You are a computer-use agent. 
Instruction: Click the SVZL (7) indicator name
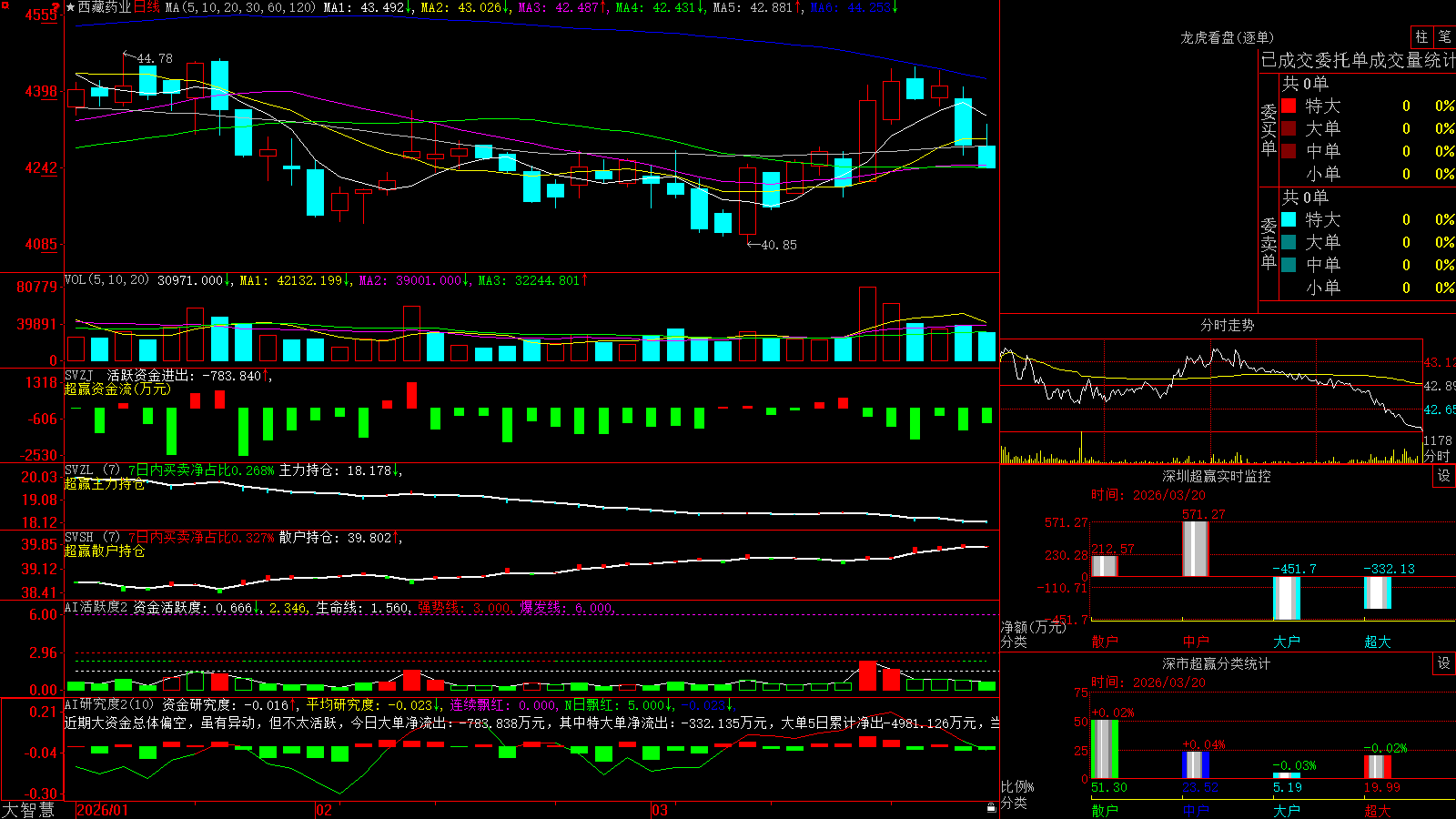point(93,470)
